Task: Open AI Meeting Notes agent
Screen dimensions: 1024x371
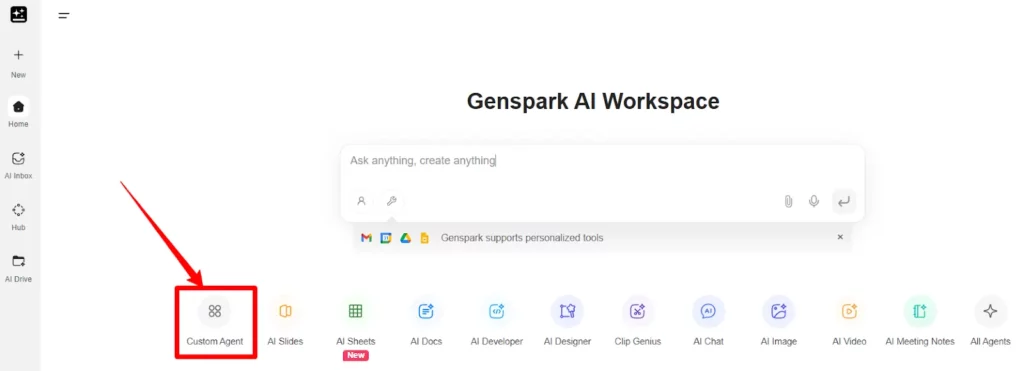Action: coord(920,321)
